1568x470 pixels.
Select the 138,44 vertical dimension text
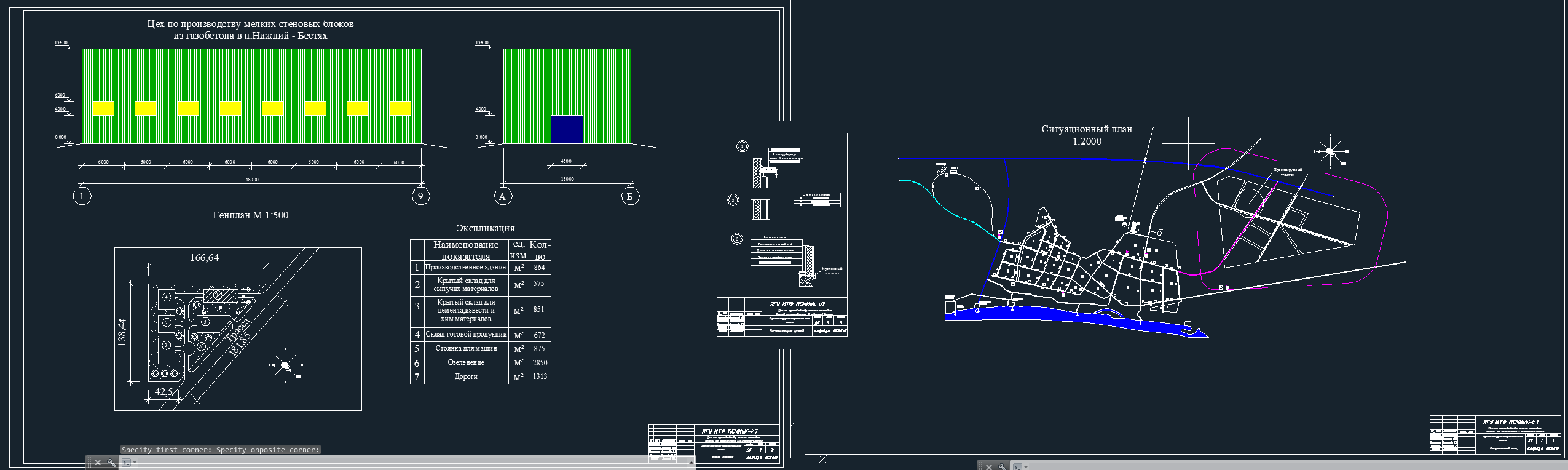pyautogui.click(x=122, y=332)
